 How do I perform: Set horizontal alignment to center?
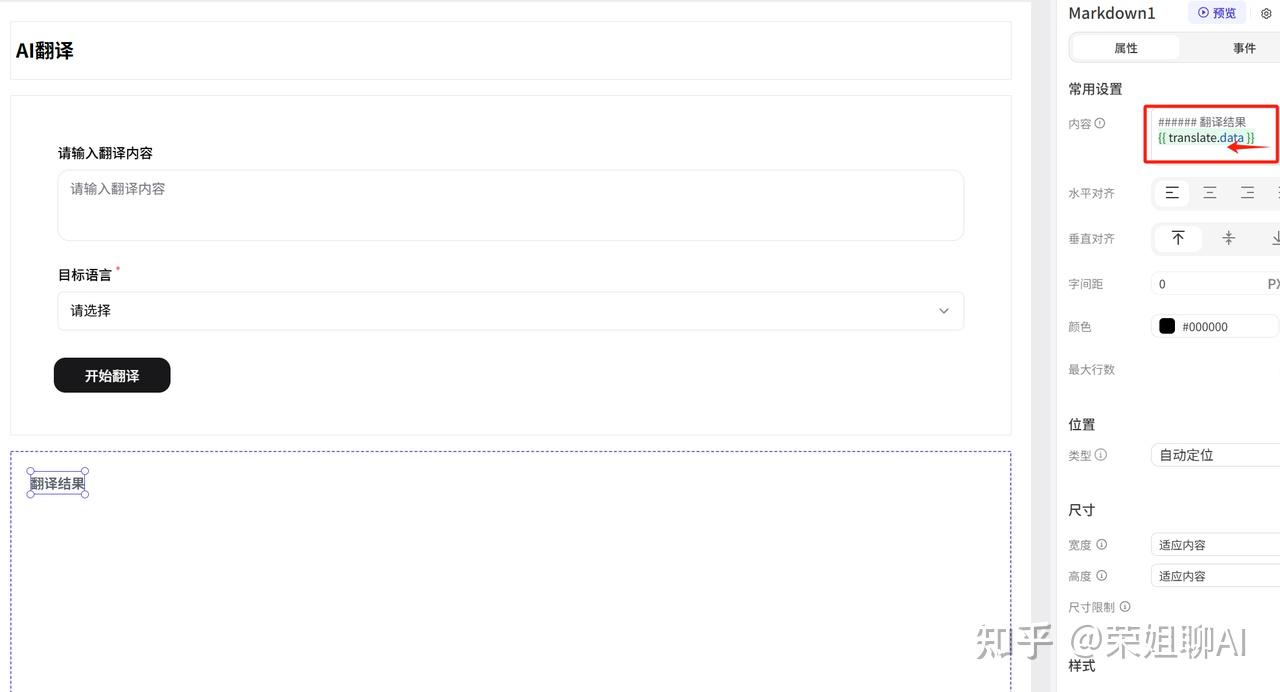[1210, 193]
